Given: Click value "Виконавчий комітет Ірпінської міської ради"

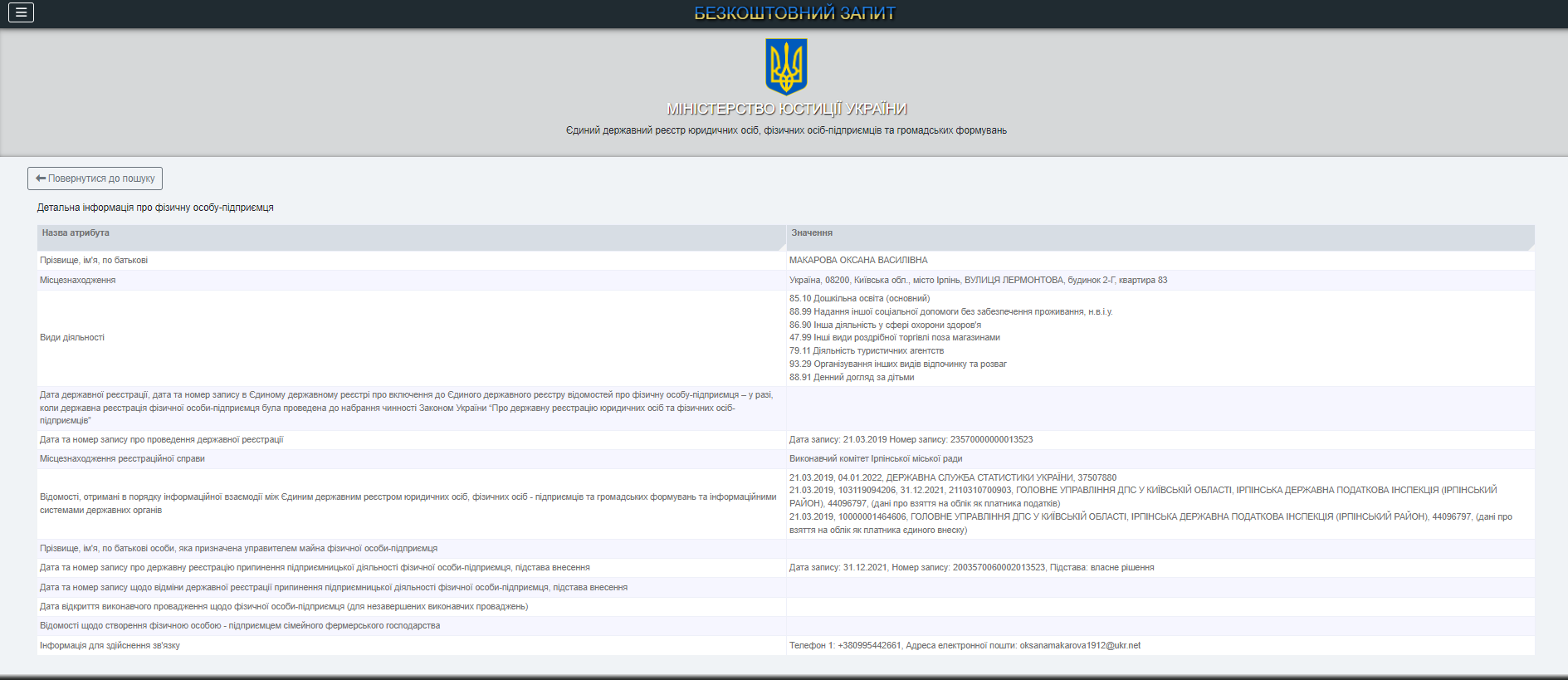Looking at the screenshot, I should click(875, 459).
